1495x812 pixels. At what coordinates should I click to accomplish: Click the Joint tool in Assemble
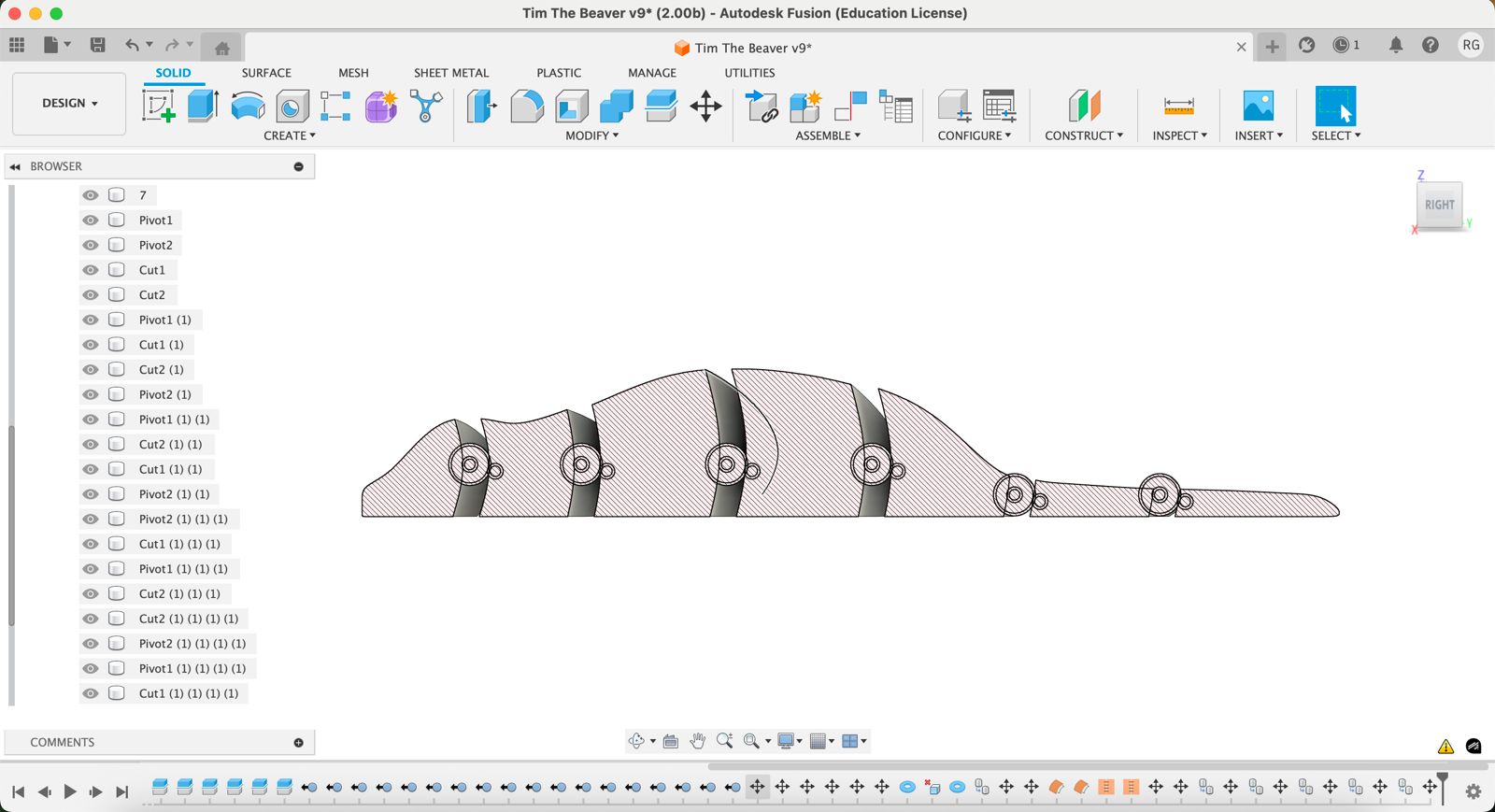(850, 106)
